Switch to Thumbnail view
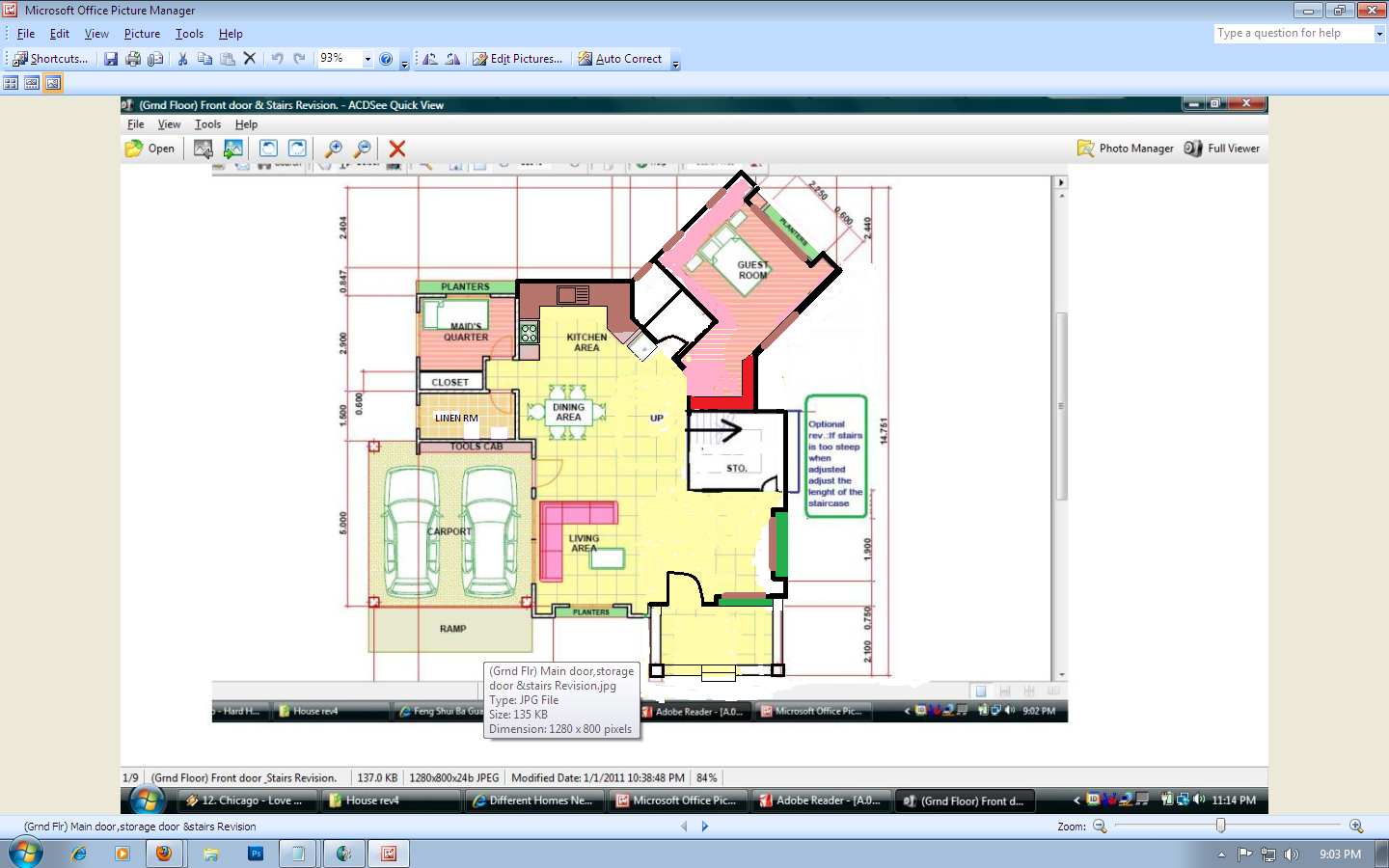The width and height of the screenshot is (1389, 868). (11, 83)
